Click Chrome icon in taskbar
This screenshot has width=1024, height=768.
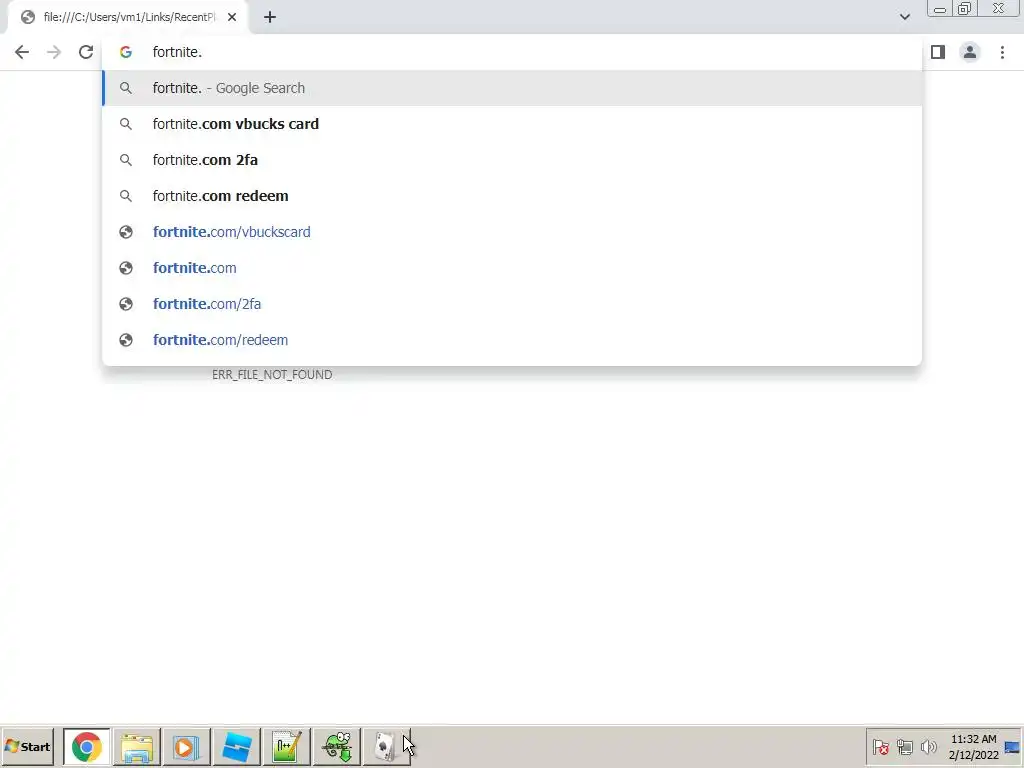click(x=87, y=746)
